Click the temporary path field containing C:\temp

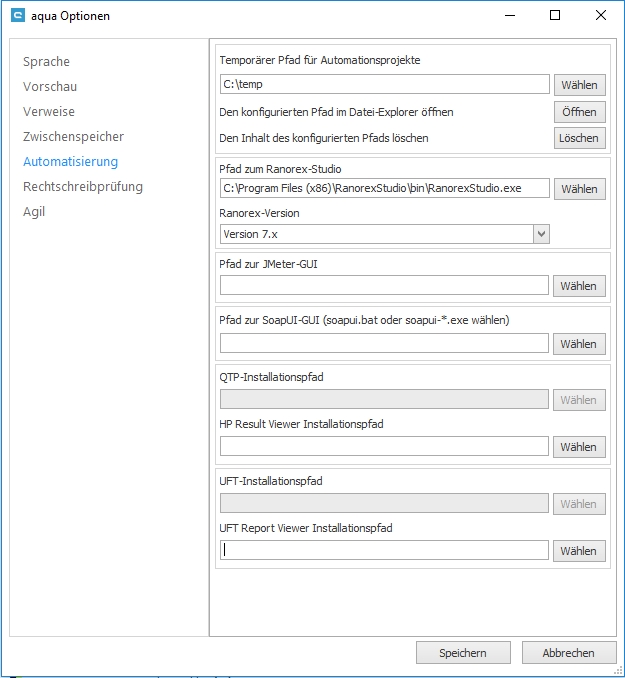pos(384,85)
